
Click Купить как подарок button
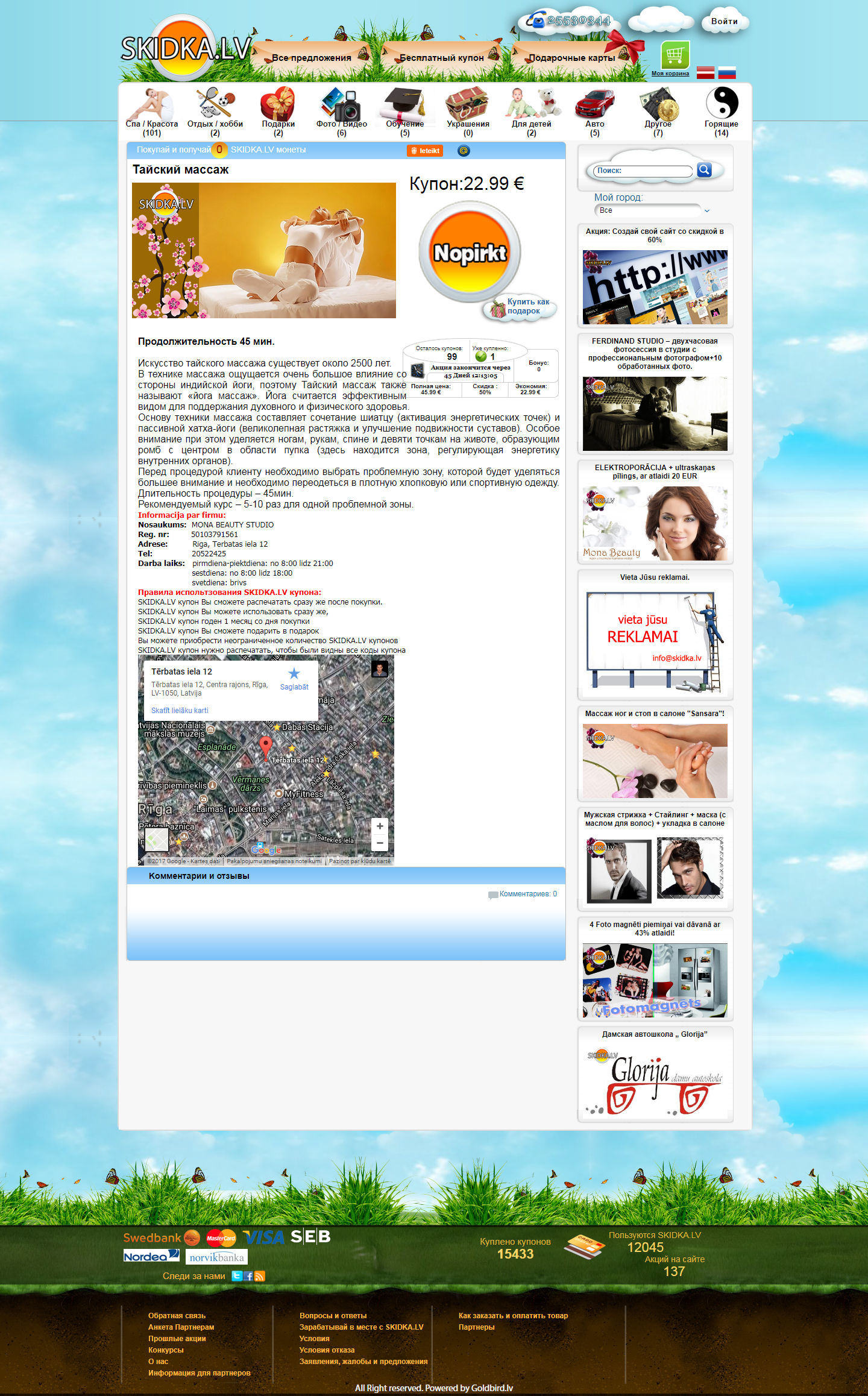tap(521, 307)
